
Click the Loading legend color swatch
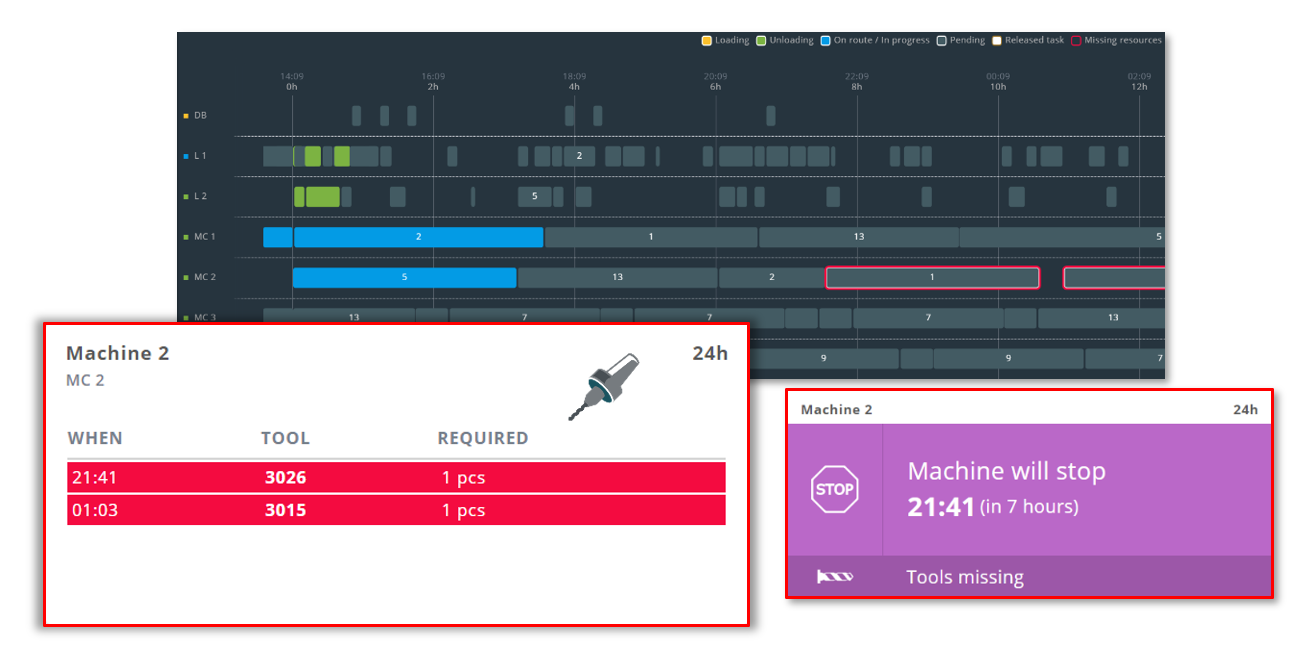click(x=707, y=41)
